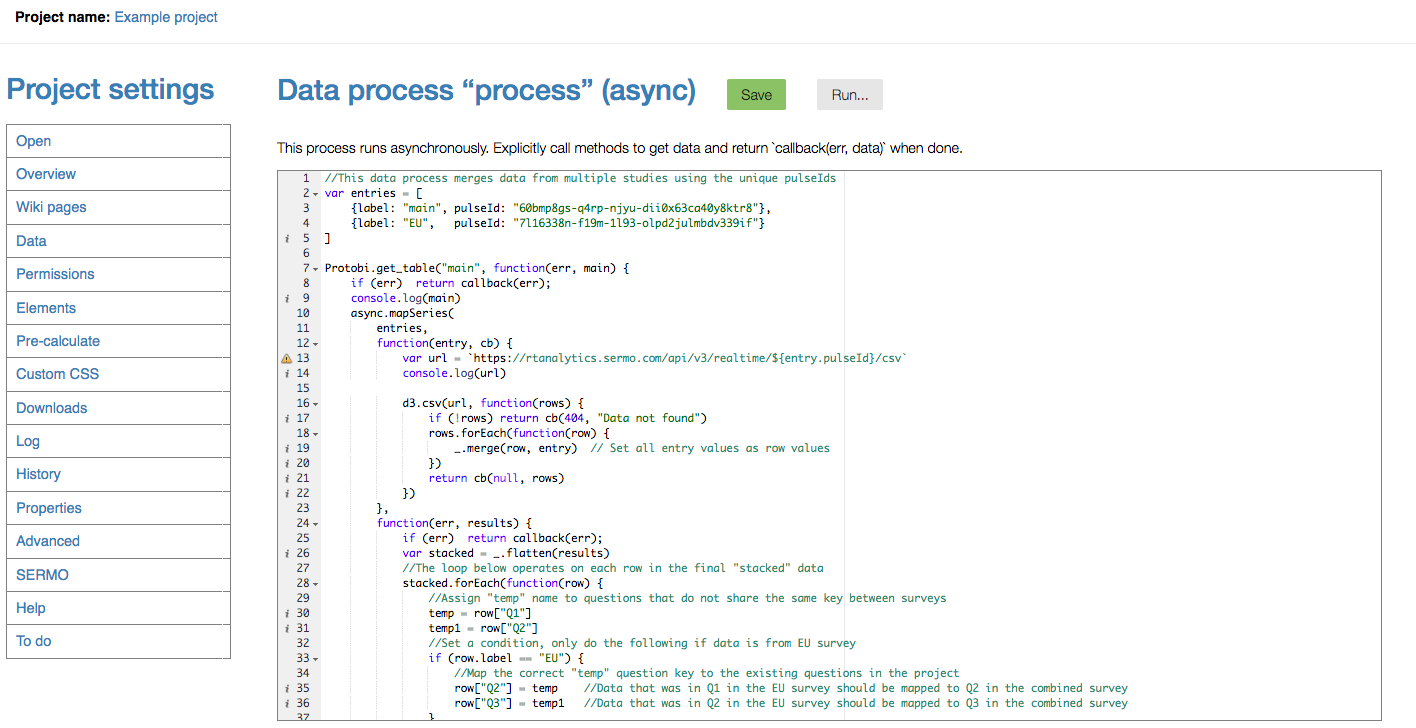This screenshot has height=728, width=1416.
Task: Click the info marker on line 35
Action: click(287, 688)
